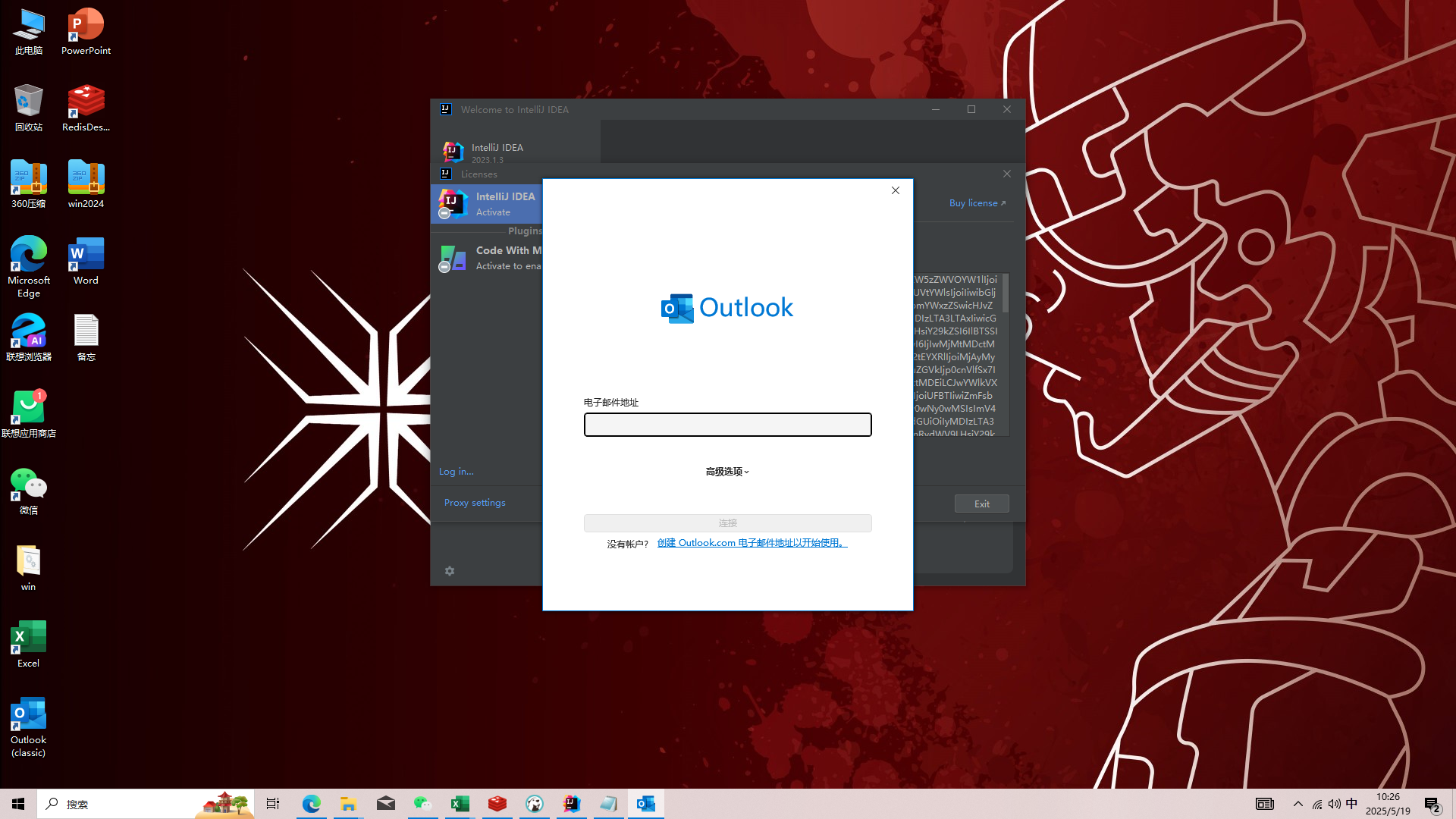1456x819 pixels.
Task: Click the Exit button in Licenses
Action: pyautogui.click(x=981, y=504)
